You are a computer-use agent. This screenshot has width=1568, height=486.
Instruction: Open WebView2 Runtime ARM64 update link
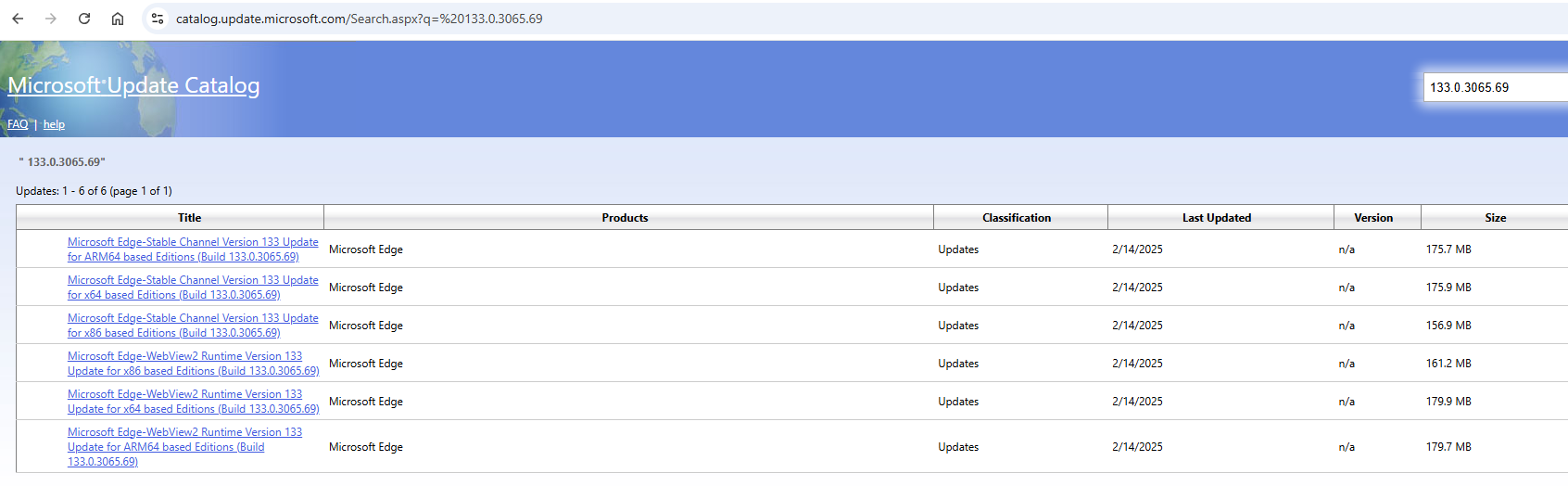185,447
